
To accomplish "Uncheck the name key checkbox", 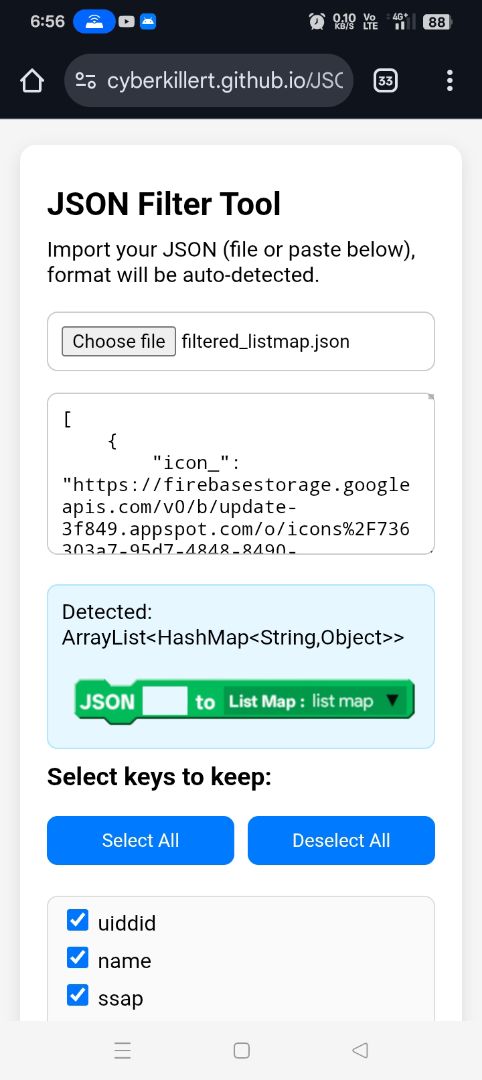I will (78, 957).
